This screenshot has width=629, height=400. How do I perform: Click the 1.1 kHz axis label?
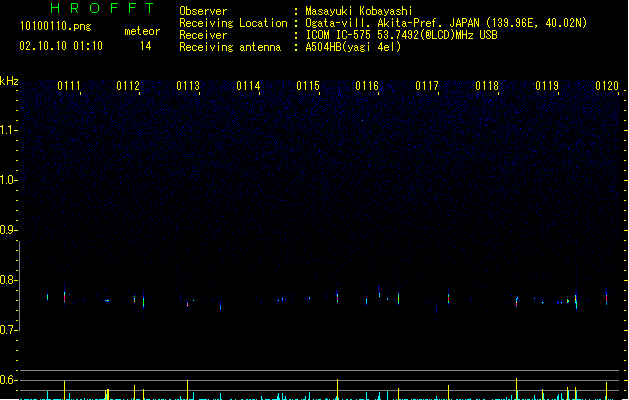click(x=8, y=130)
